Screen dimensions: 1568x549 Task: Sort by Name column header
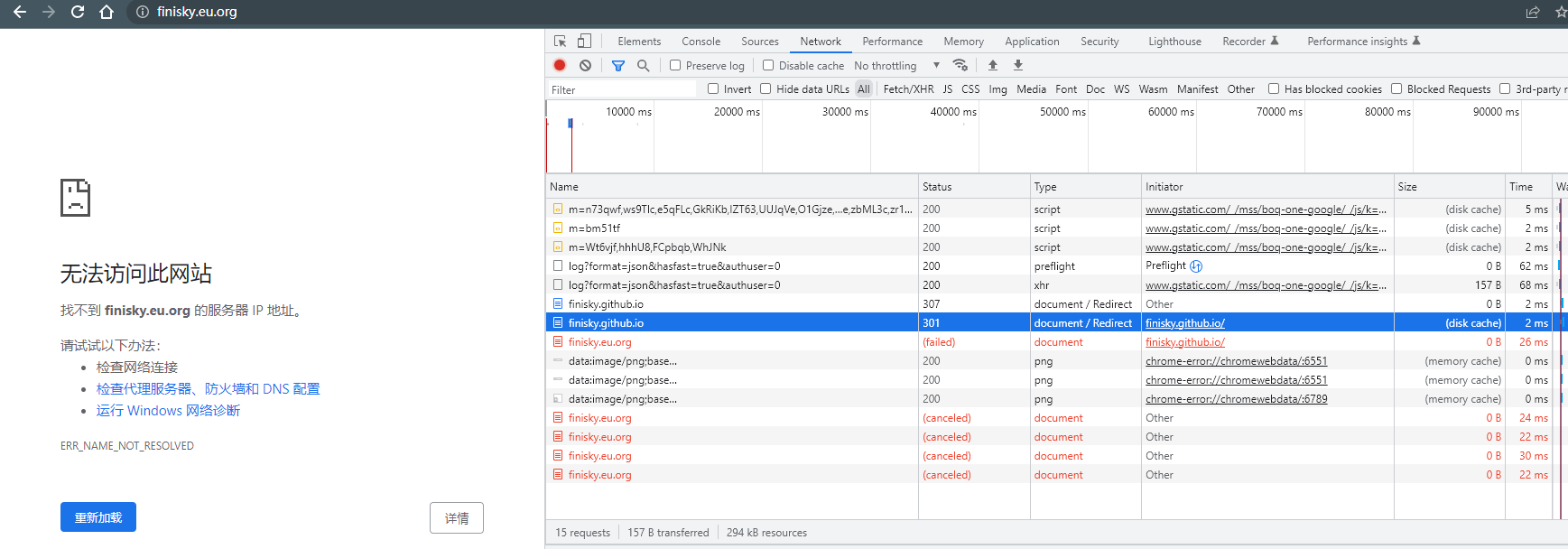point(732,187)
